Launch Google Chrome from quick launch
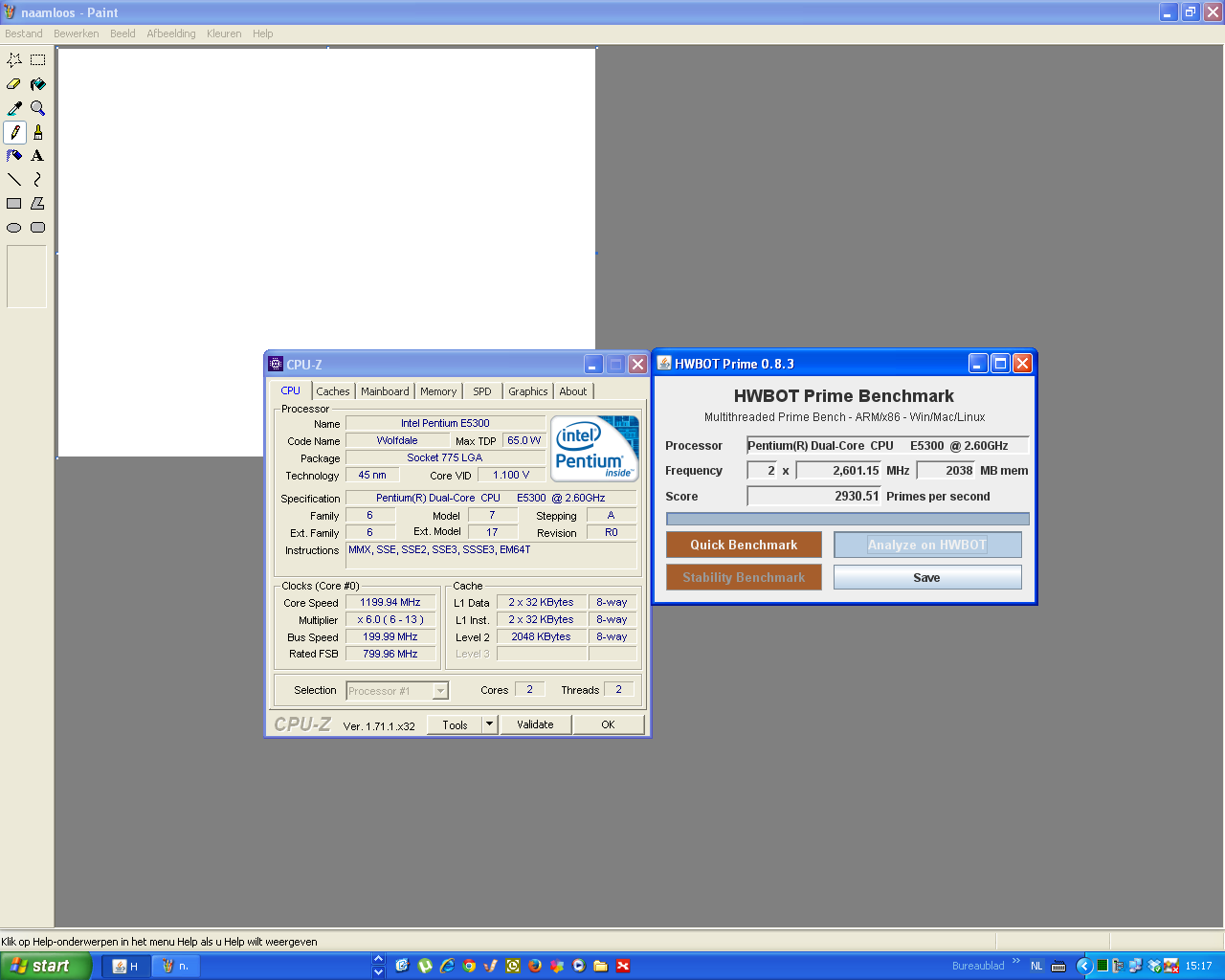Screen dimensions: 1225x980 pyautogui.click(x=469, y=966)
